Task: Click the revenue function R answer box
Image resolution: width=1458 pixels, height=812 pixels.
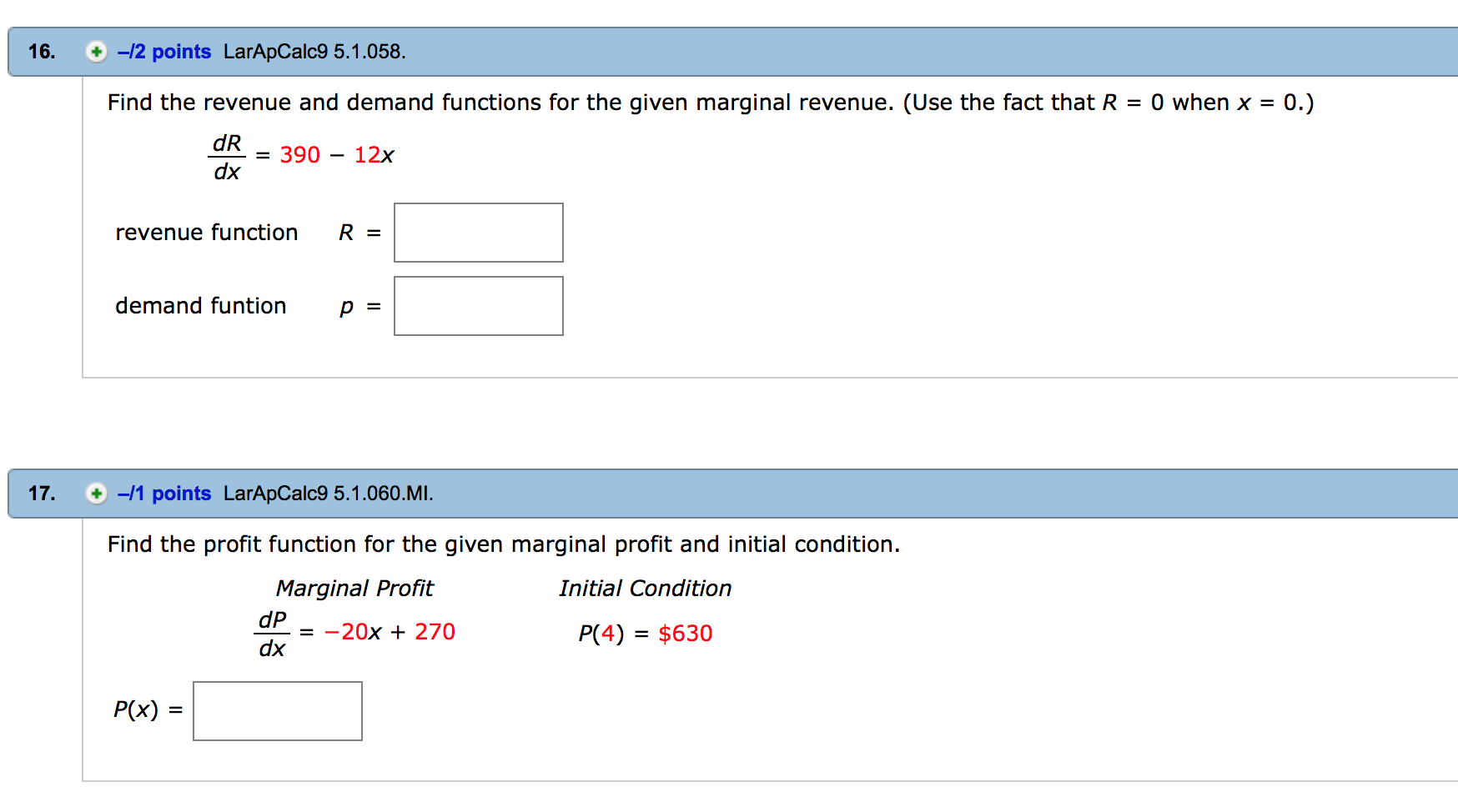Action: click(477, 233)
